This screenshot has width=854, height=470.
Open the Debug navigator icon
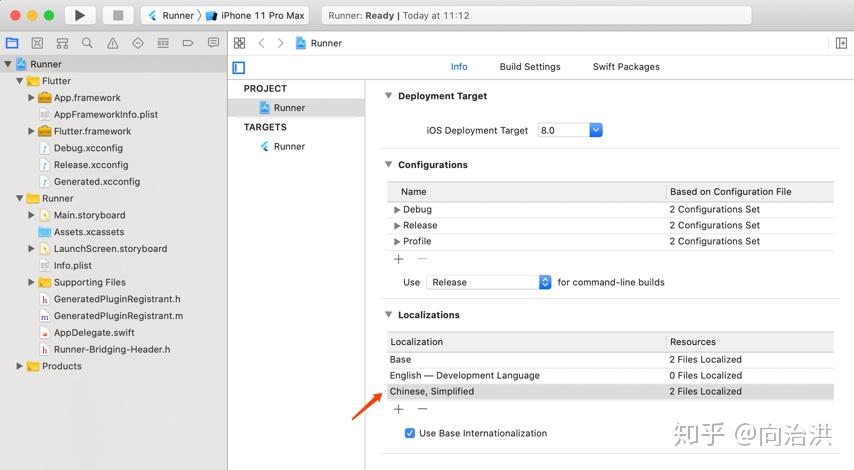coord(163,43)
